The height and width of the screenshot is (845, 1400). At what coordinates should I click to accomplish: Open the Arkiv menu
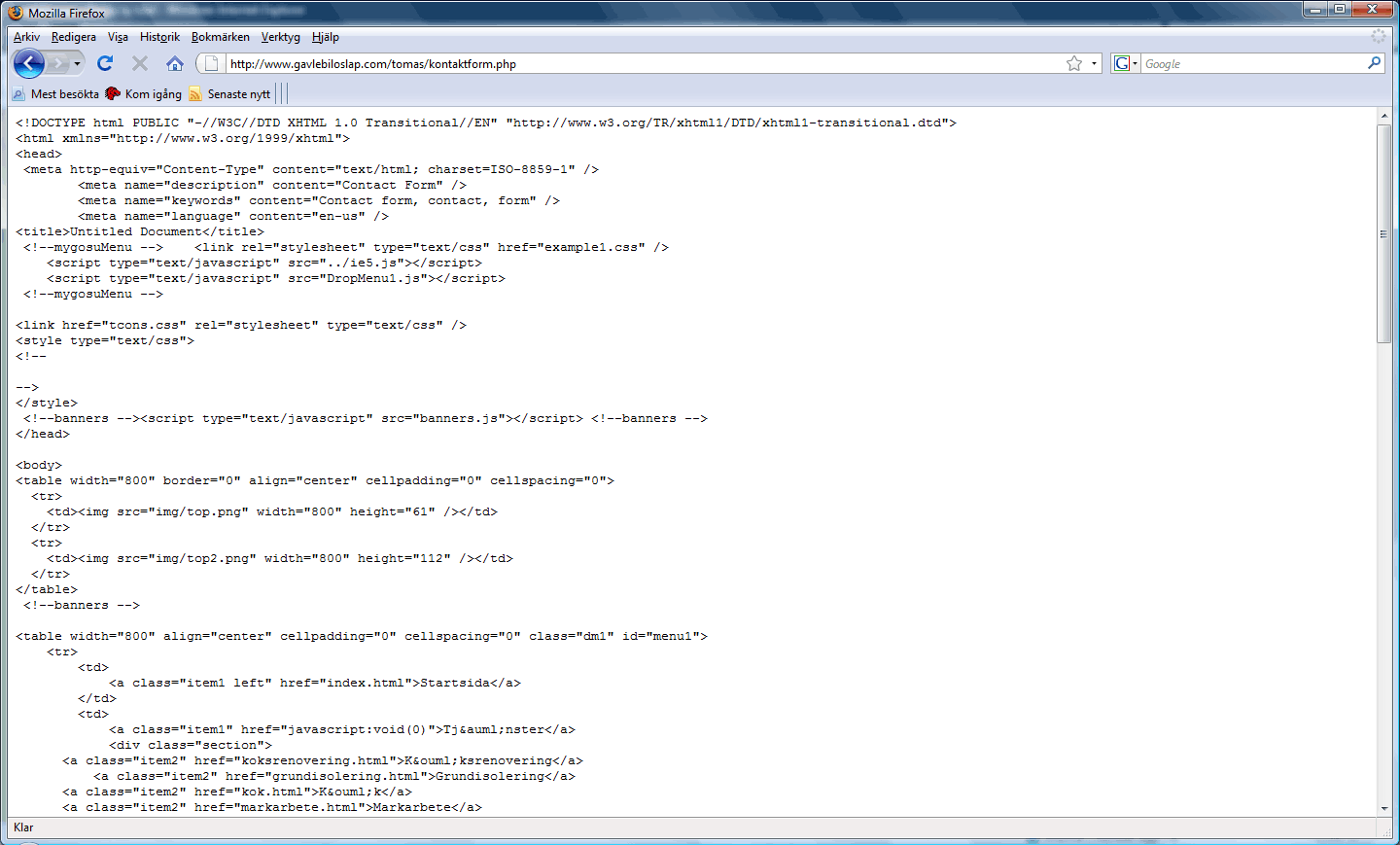[x=26, y=37]
